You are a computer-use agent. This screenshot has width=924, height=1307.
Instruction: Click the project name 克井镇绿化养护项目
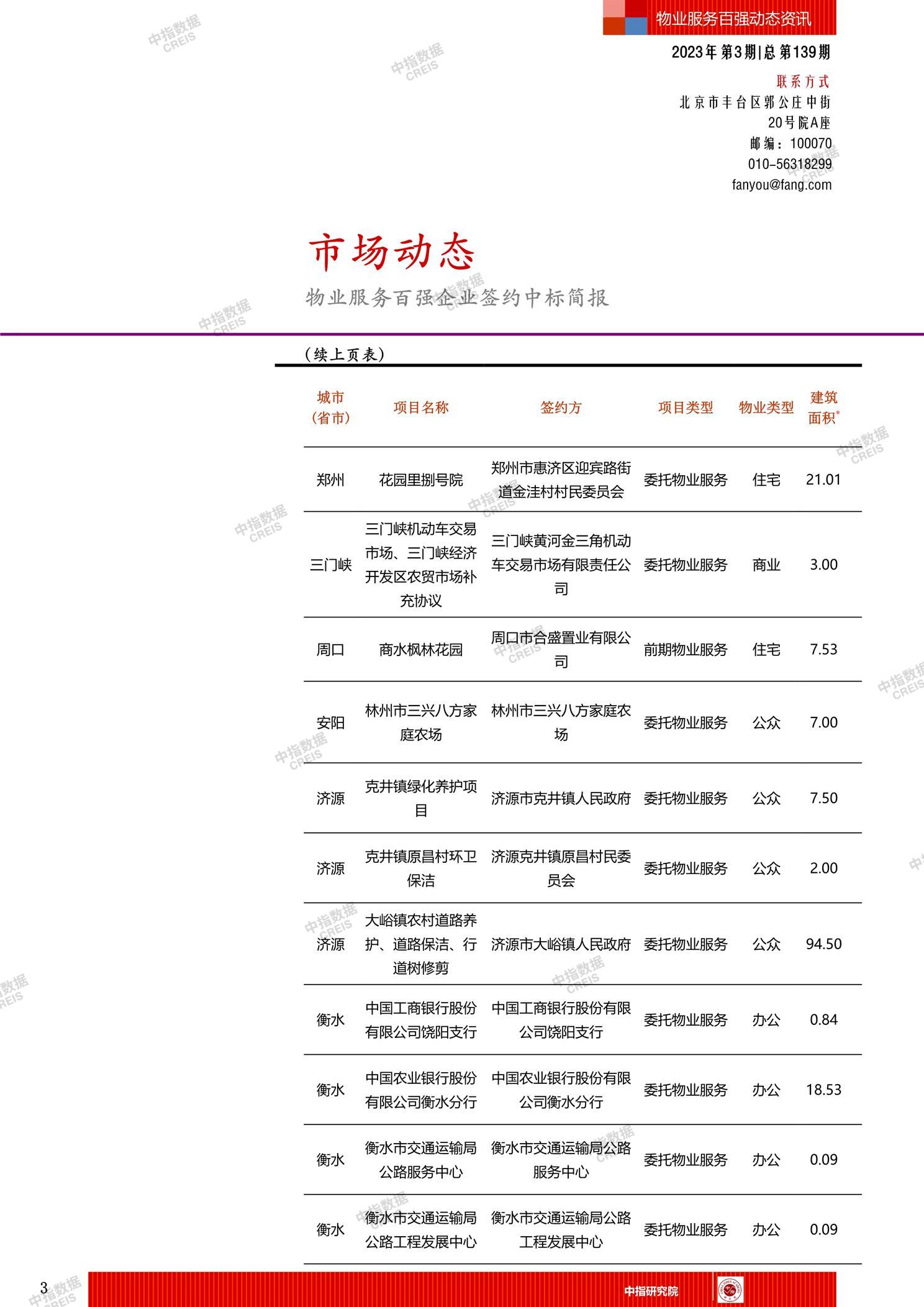click(421, 798)
